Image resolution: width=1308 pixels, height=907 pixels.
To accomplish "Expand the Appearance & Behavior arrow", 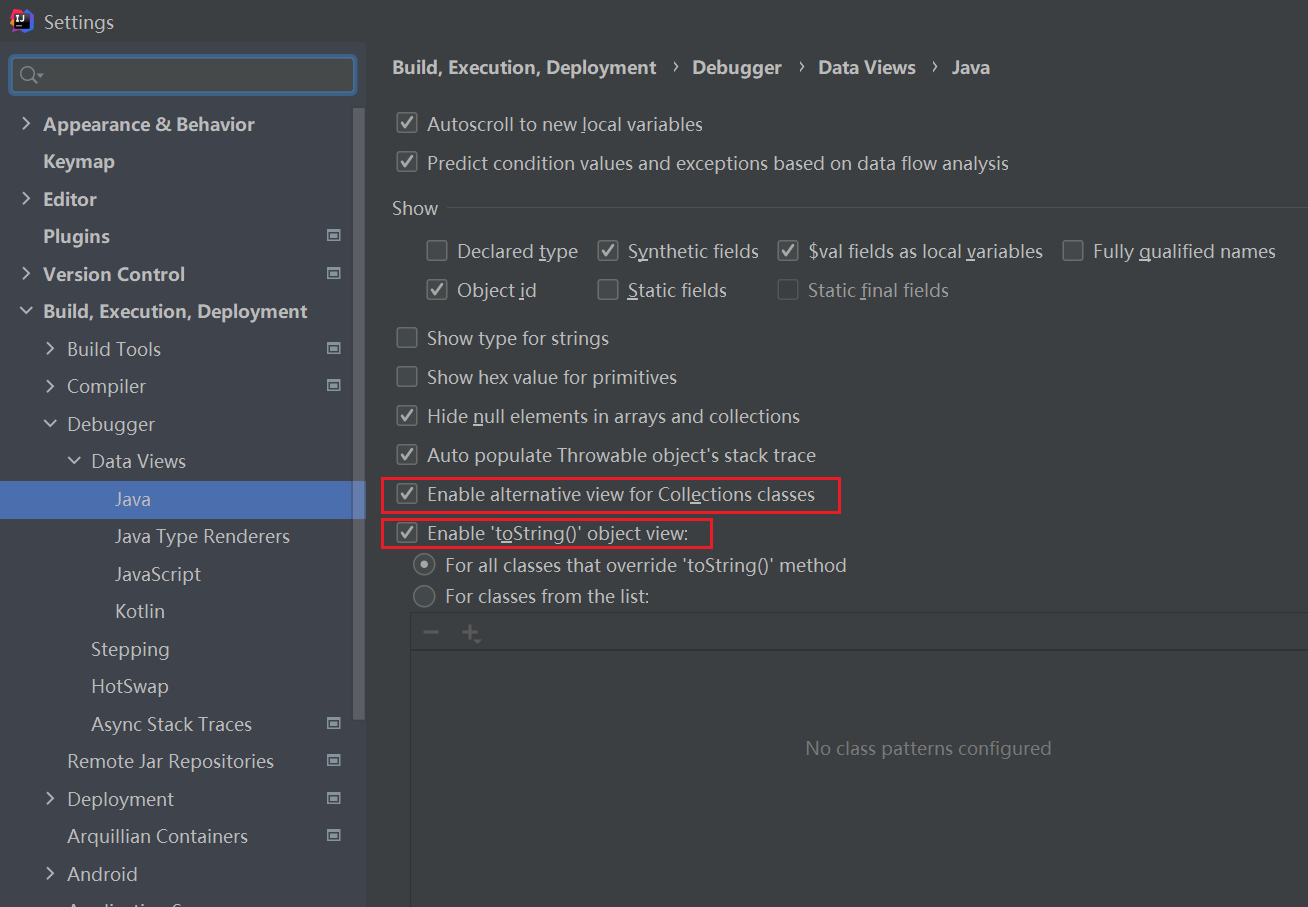I will 26,124.
